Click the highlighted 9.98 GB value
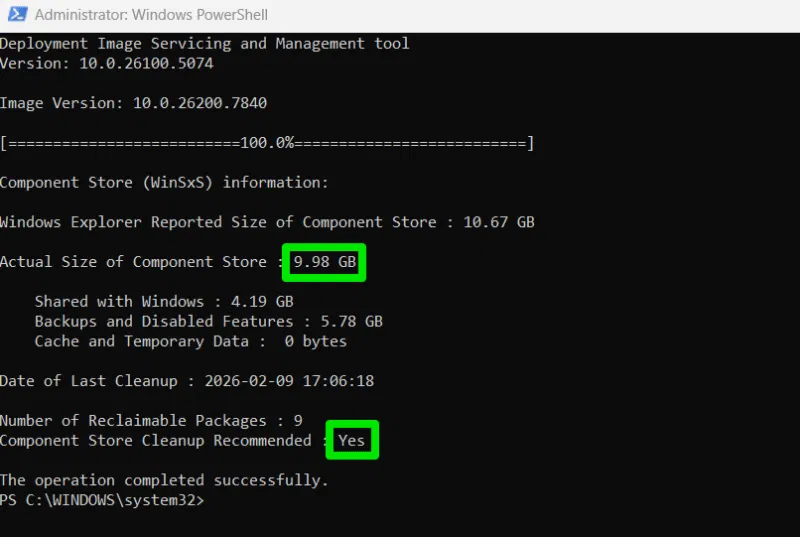The width and height of the screenshot is (800, 537). point(325,262)
